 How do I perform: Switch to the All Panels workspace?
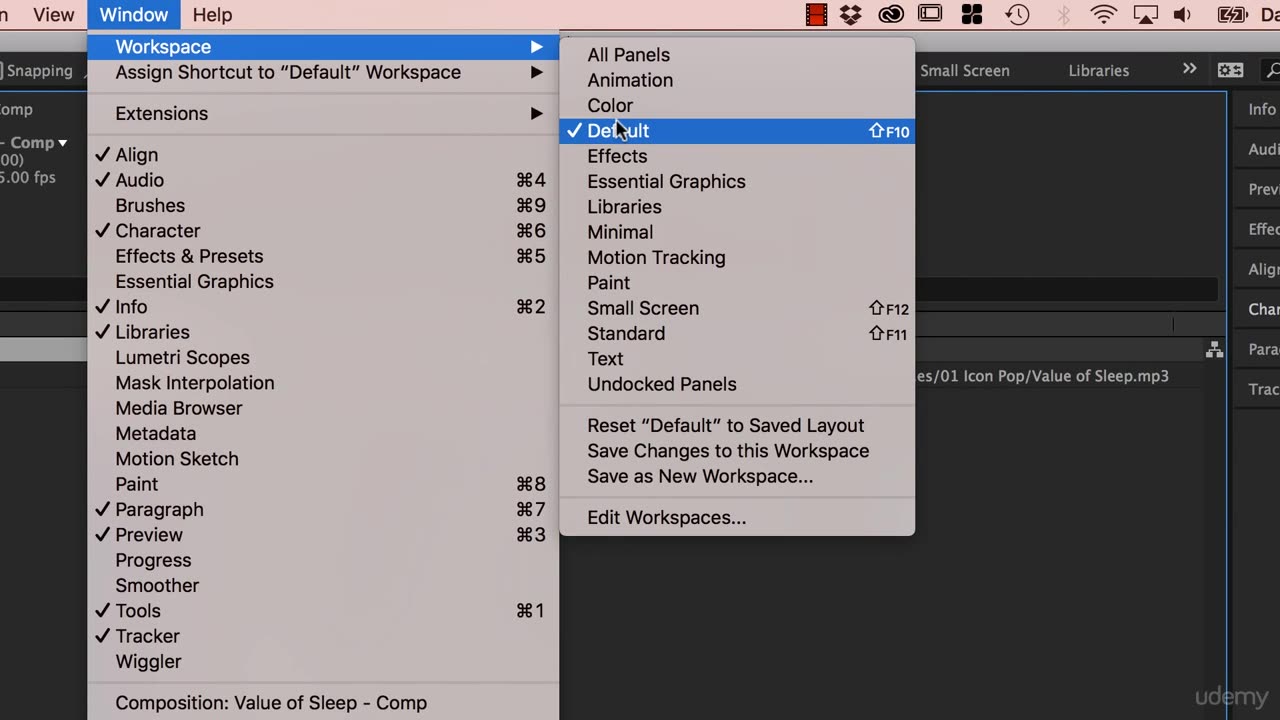pyautogui.click(x=737, y=55)
